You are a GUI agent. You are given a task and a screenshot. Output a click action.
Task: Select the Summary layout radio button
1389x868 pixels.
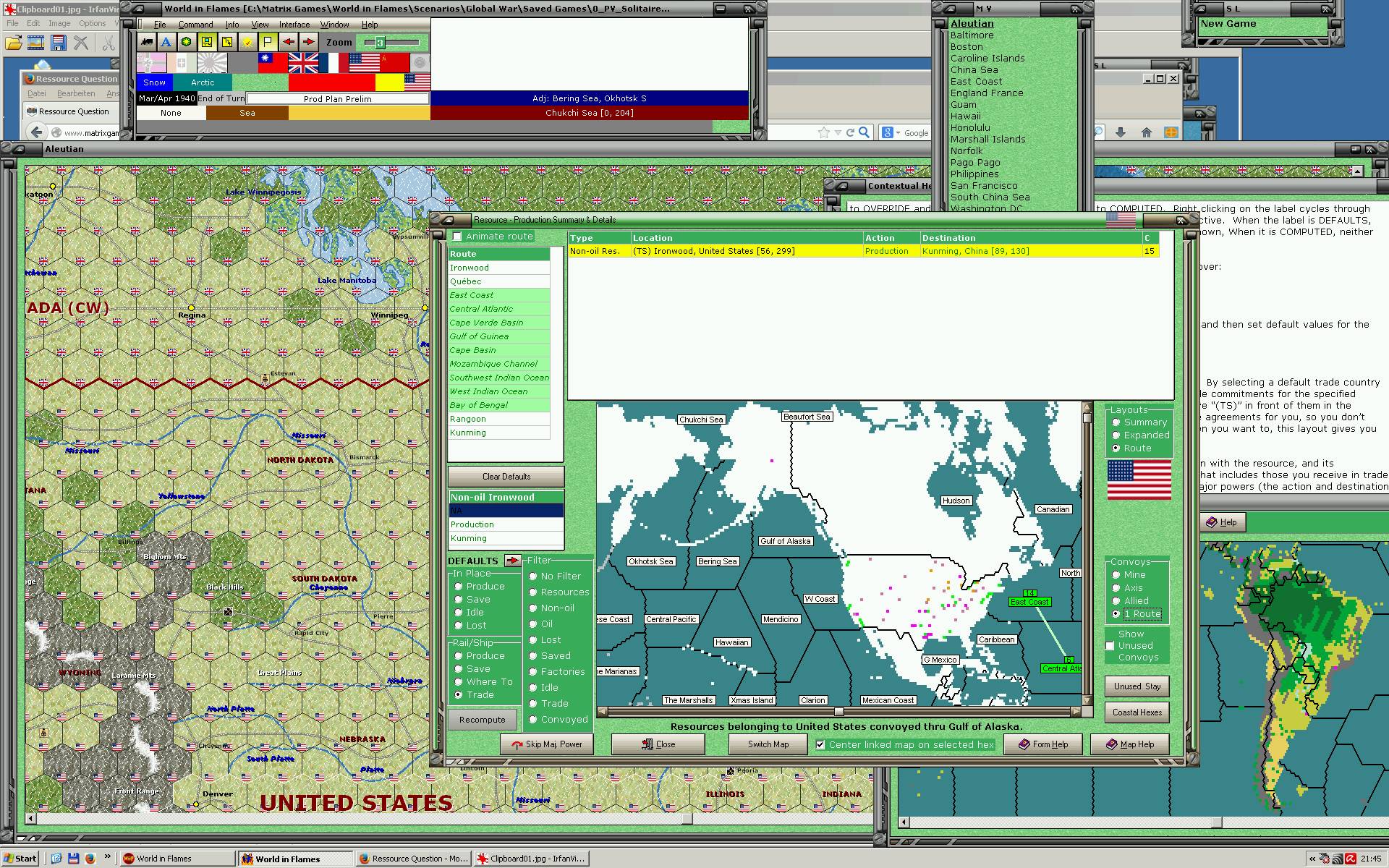pos(1116,422)
